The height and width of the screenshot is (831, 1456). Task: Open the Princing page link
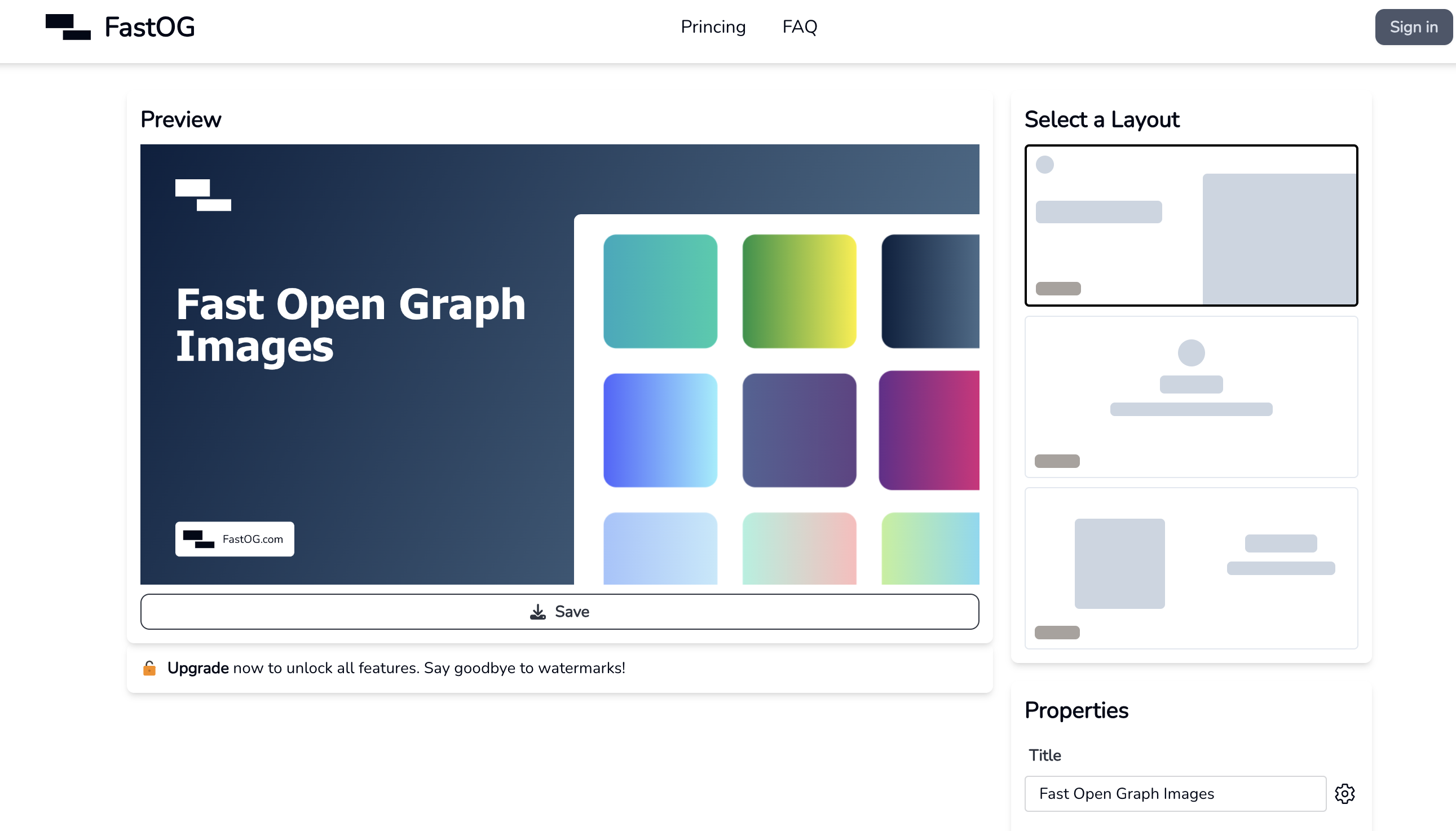coord(713,27)
